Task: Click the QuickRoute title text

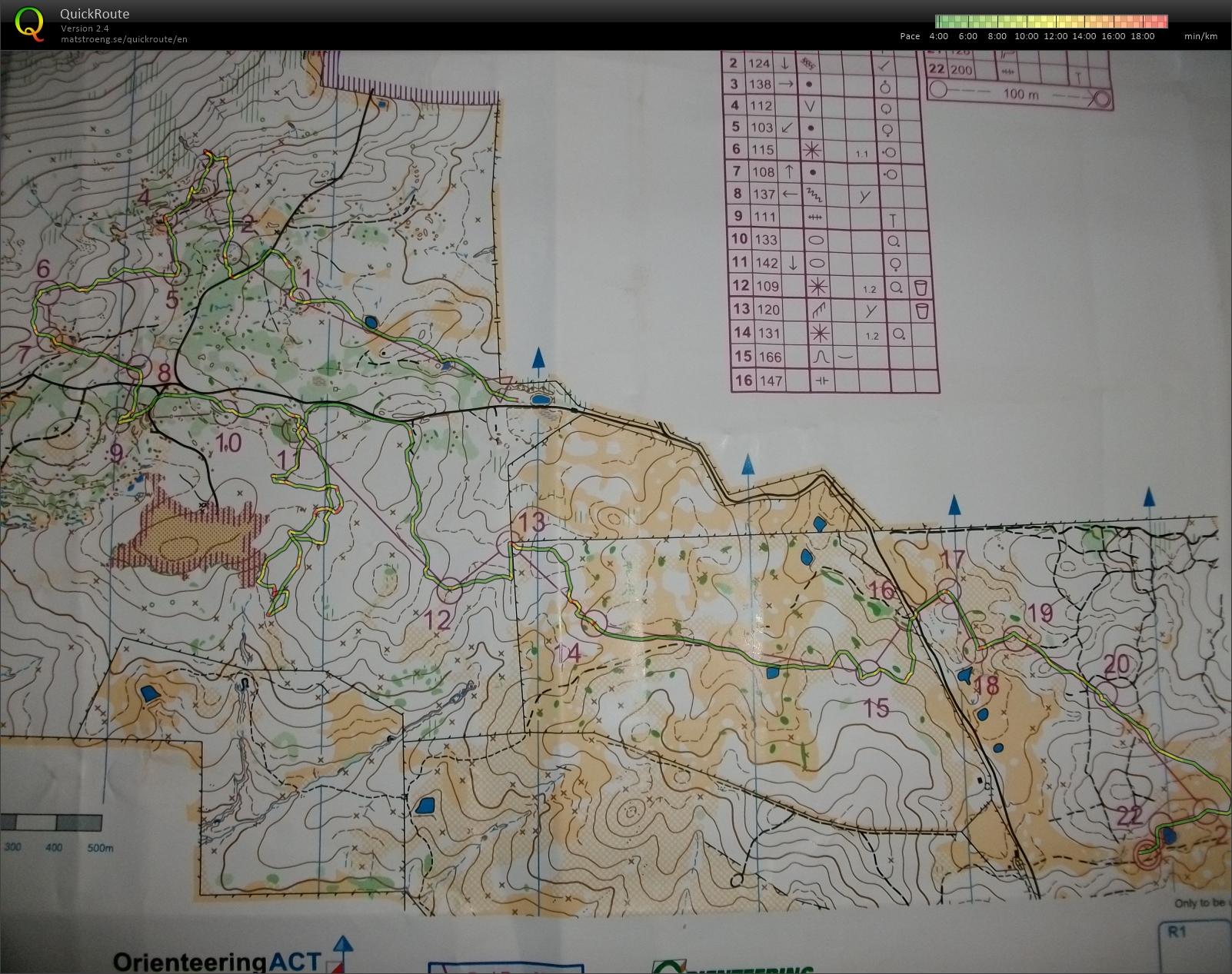Action: [95, 14]
